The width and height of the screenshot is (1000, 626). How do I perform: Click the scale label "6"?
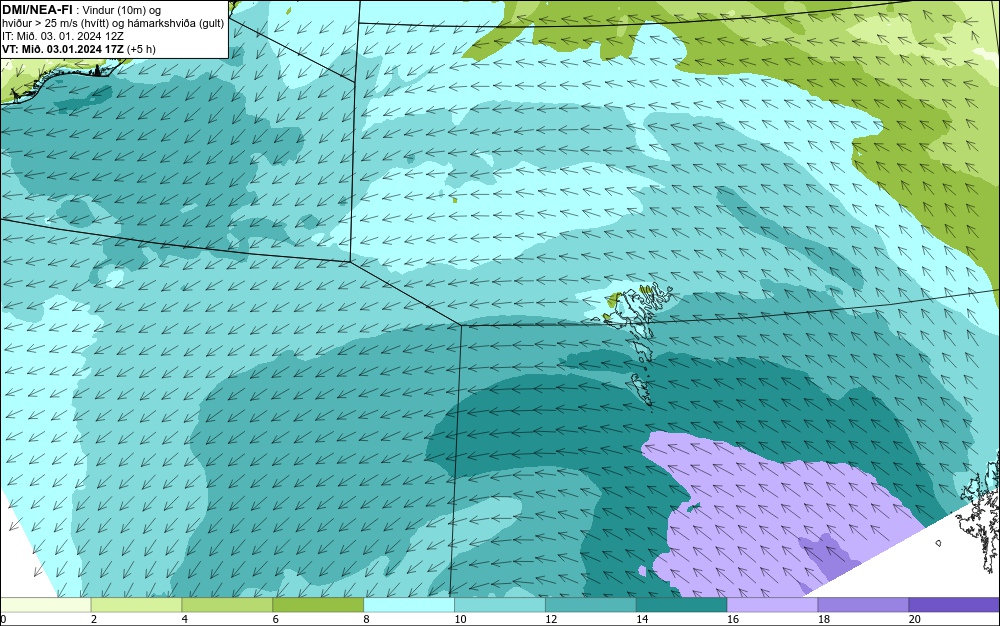tap(276, 619)
